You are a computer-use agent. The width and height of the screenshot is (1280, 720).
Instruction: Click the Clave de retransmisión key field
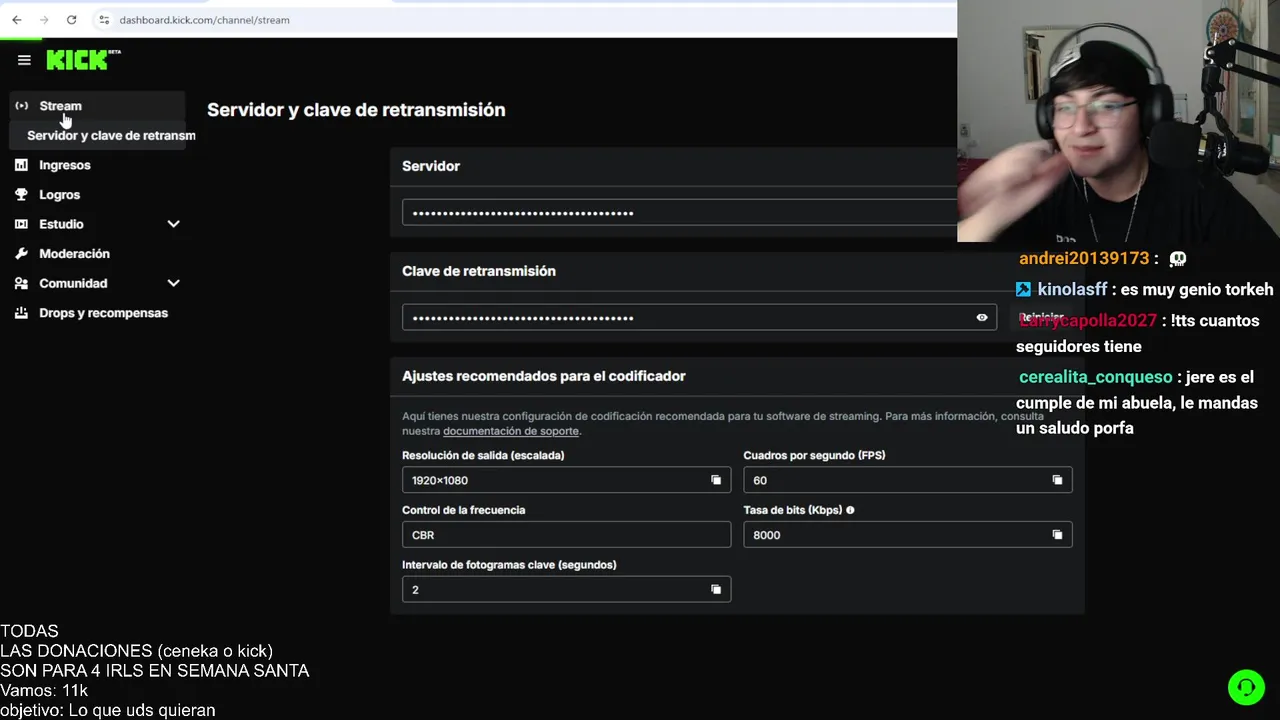699,318
